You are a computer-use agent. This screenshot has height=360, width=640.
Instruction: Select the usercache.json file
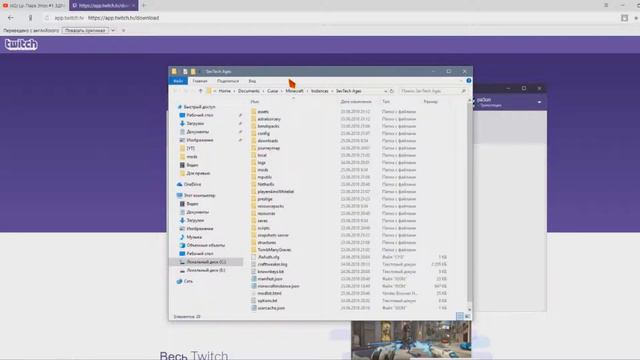click(x=271, y=308)
